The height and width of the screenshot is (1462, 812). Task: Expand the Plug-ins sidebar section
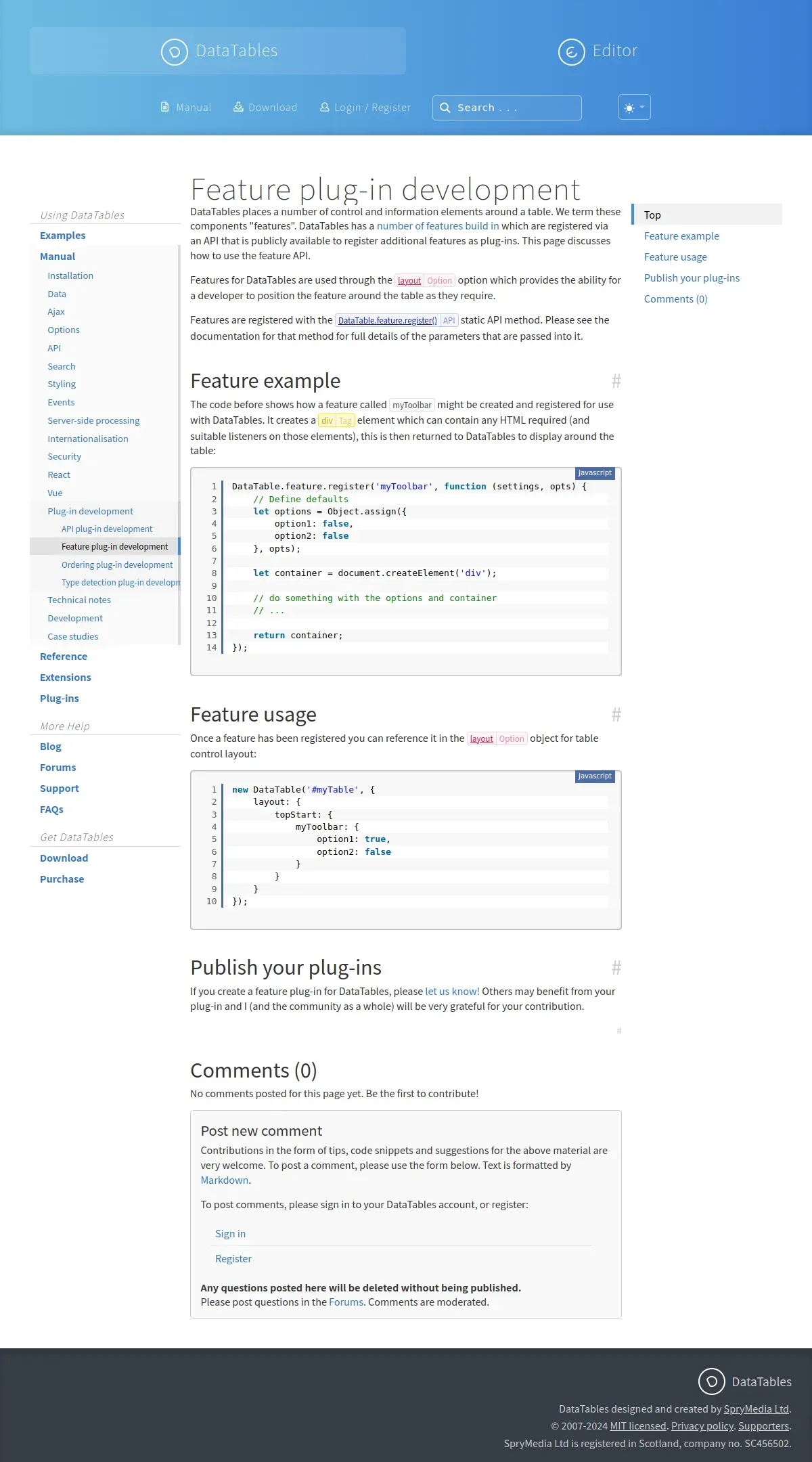[x=60, y=699]
